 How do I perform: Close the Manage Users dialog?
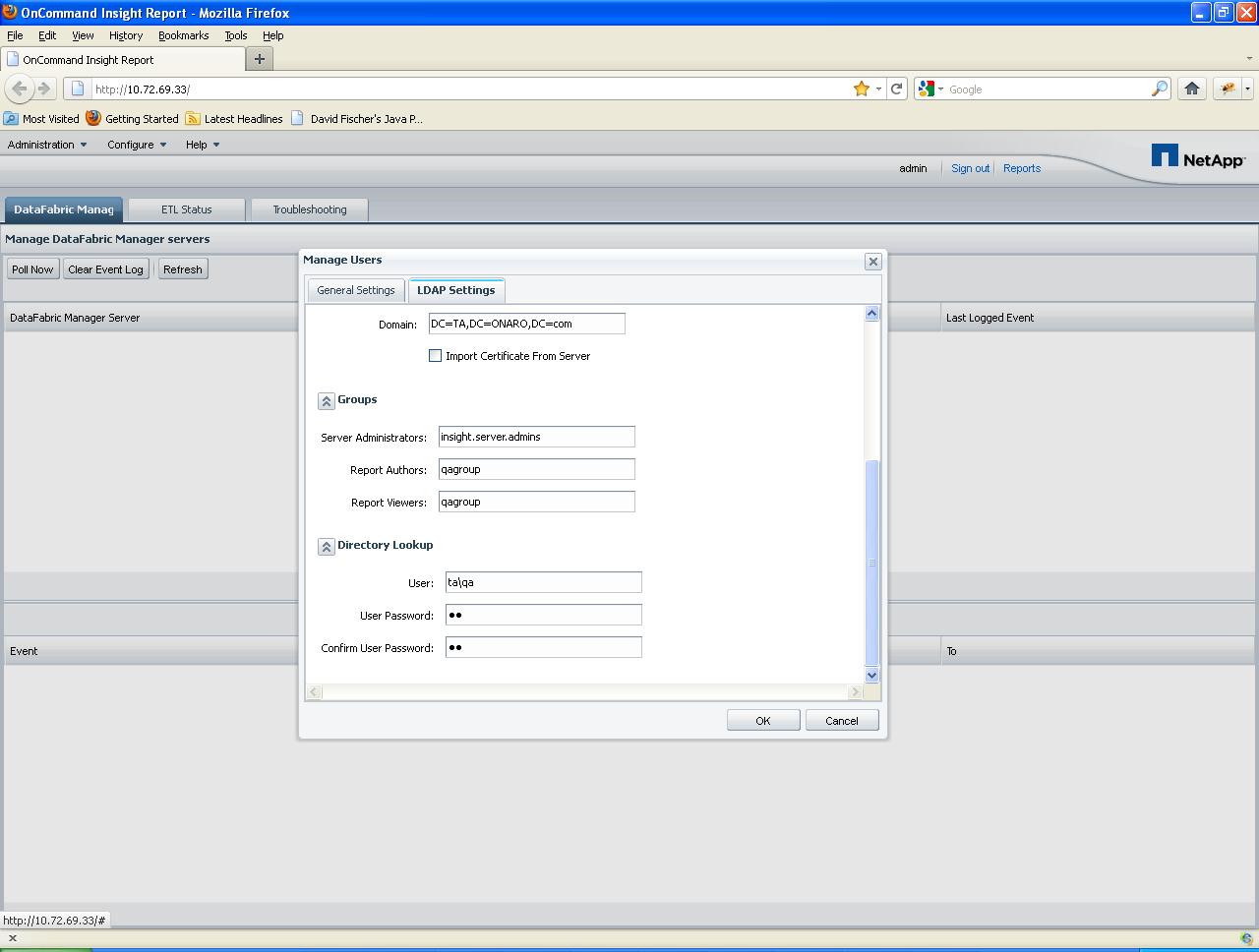pos(872,262)
